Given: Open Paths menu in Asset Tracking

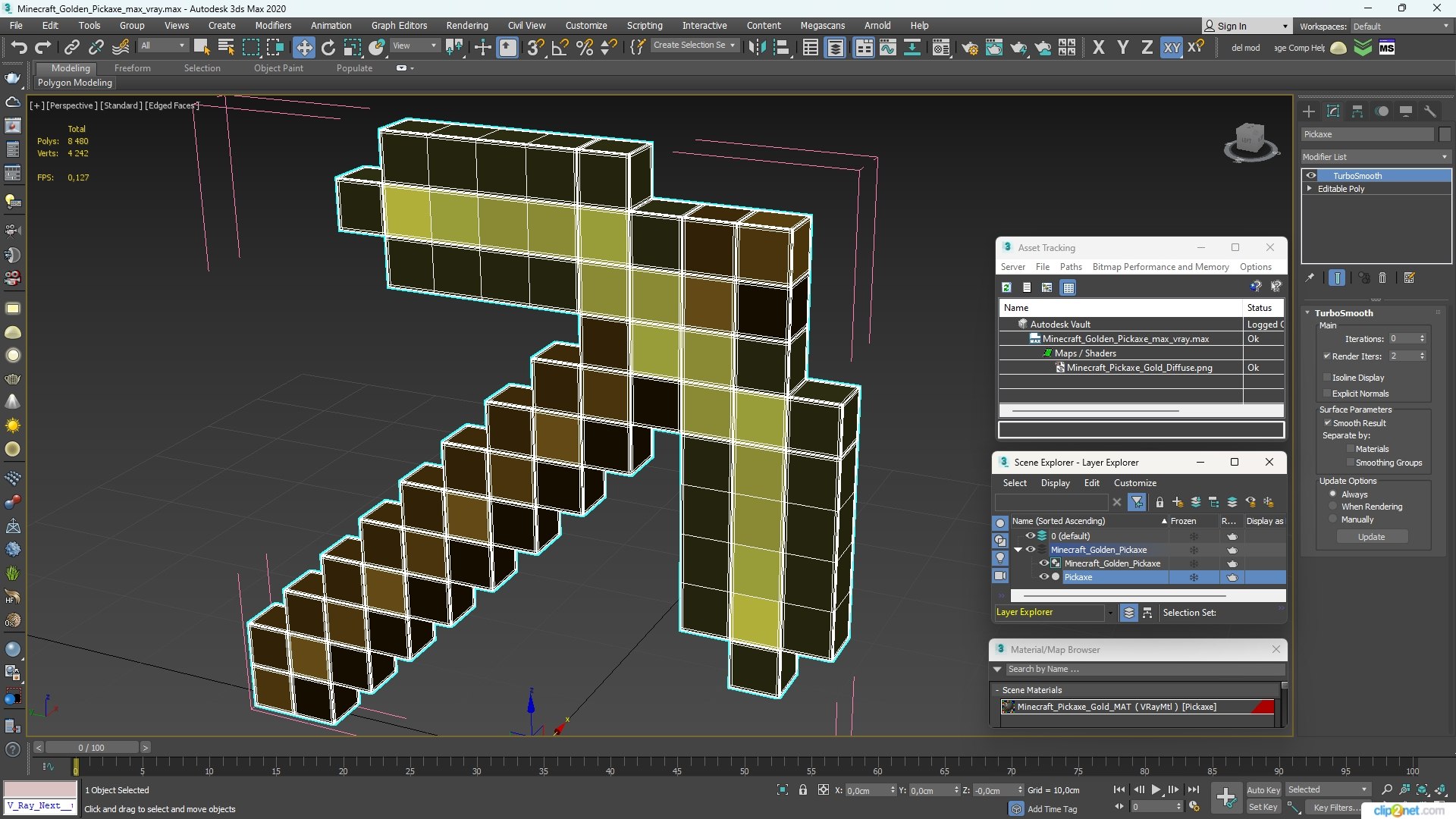Looking at the screenshot, I should [1071, 267].
